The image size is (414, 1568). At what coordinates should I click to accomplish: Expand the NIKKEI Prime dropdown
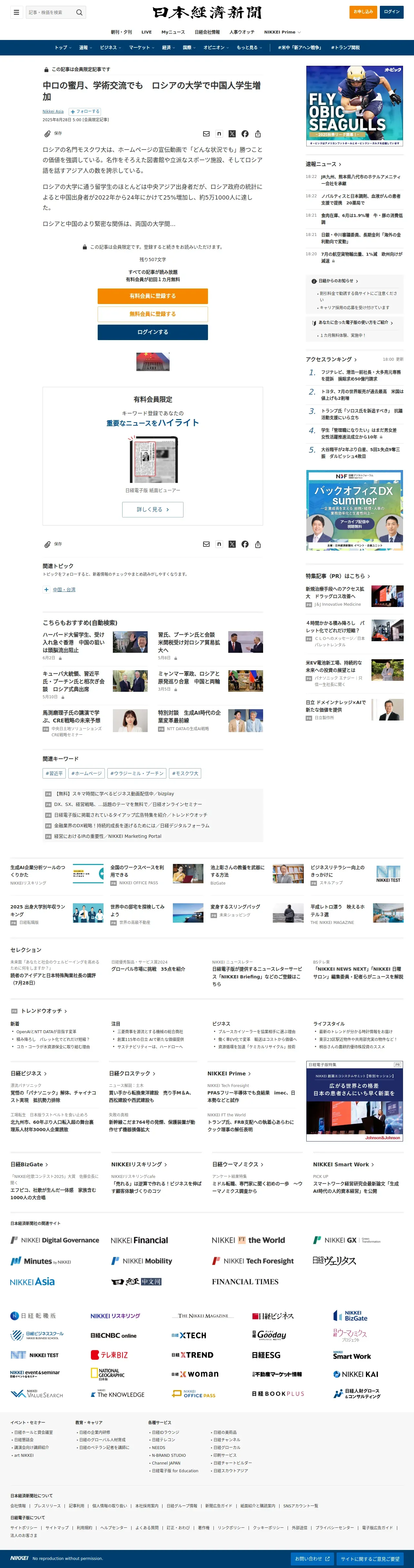[x=282, y=32]
